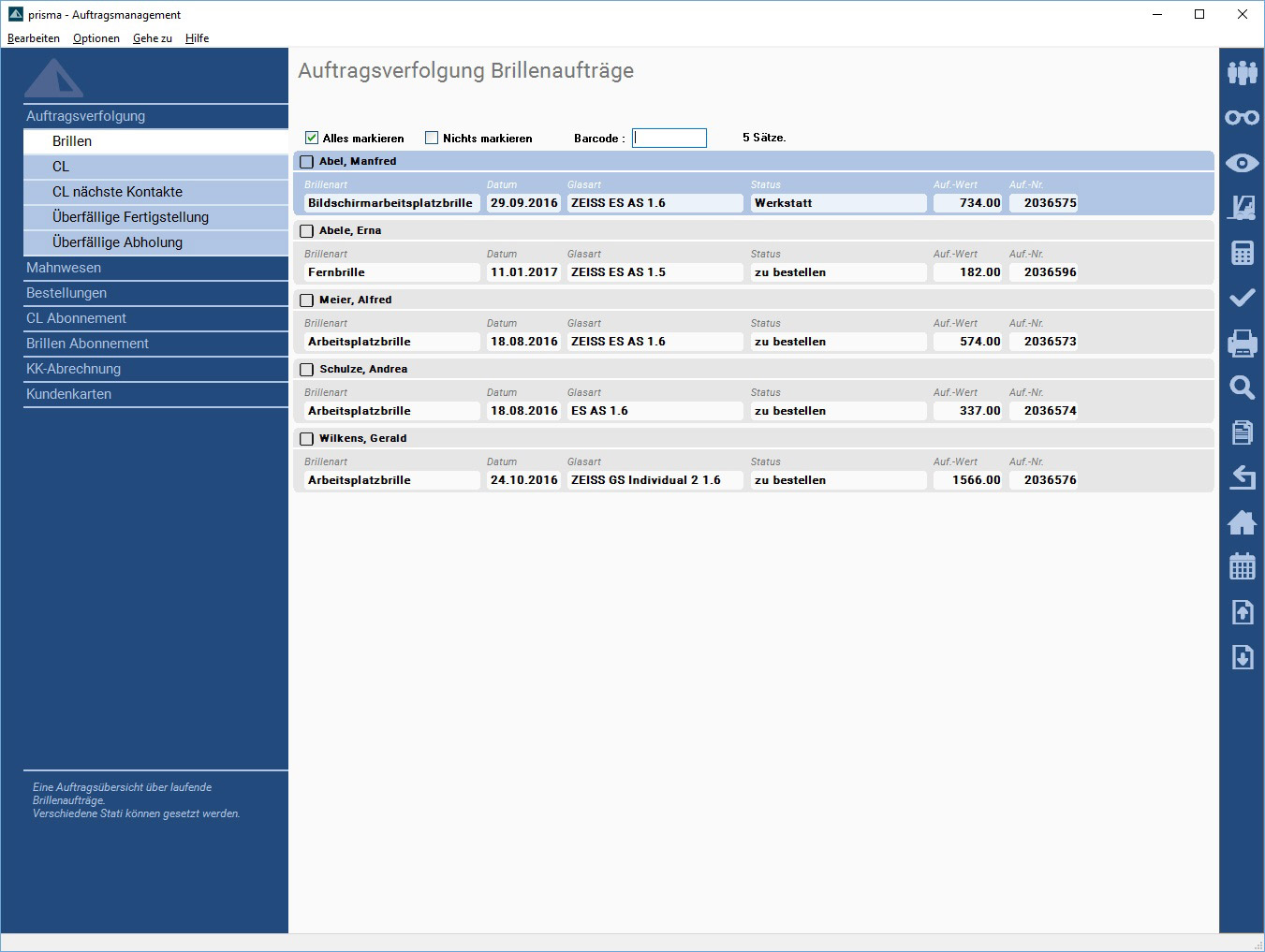Click the Fernbrille field
This screenshot has height=952, width=1265.
tap(391, 272)
